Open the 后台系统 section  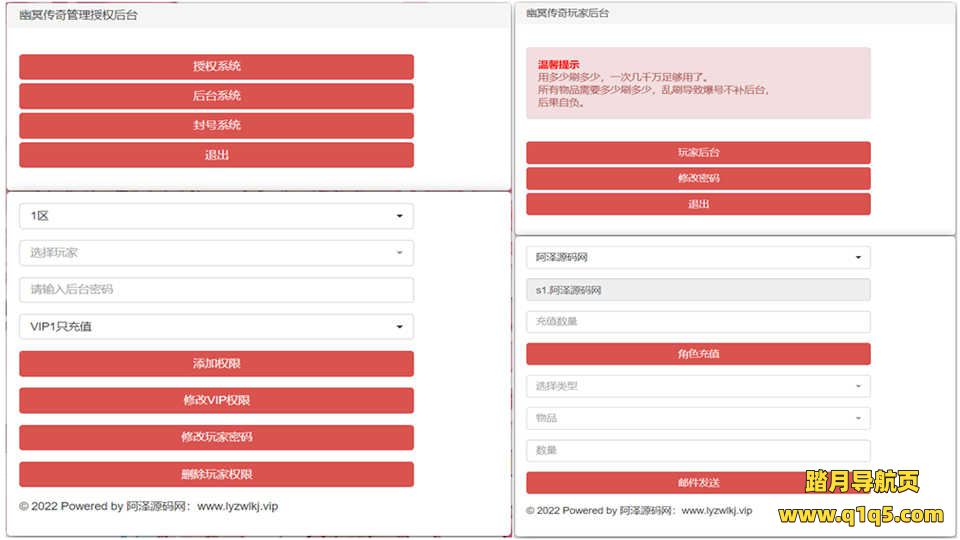click(x=216, y=96)
